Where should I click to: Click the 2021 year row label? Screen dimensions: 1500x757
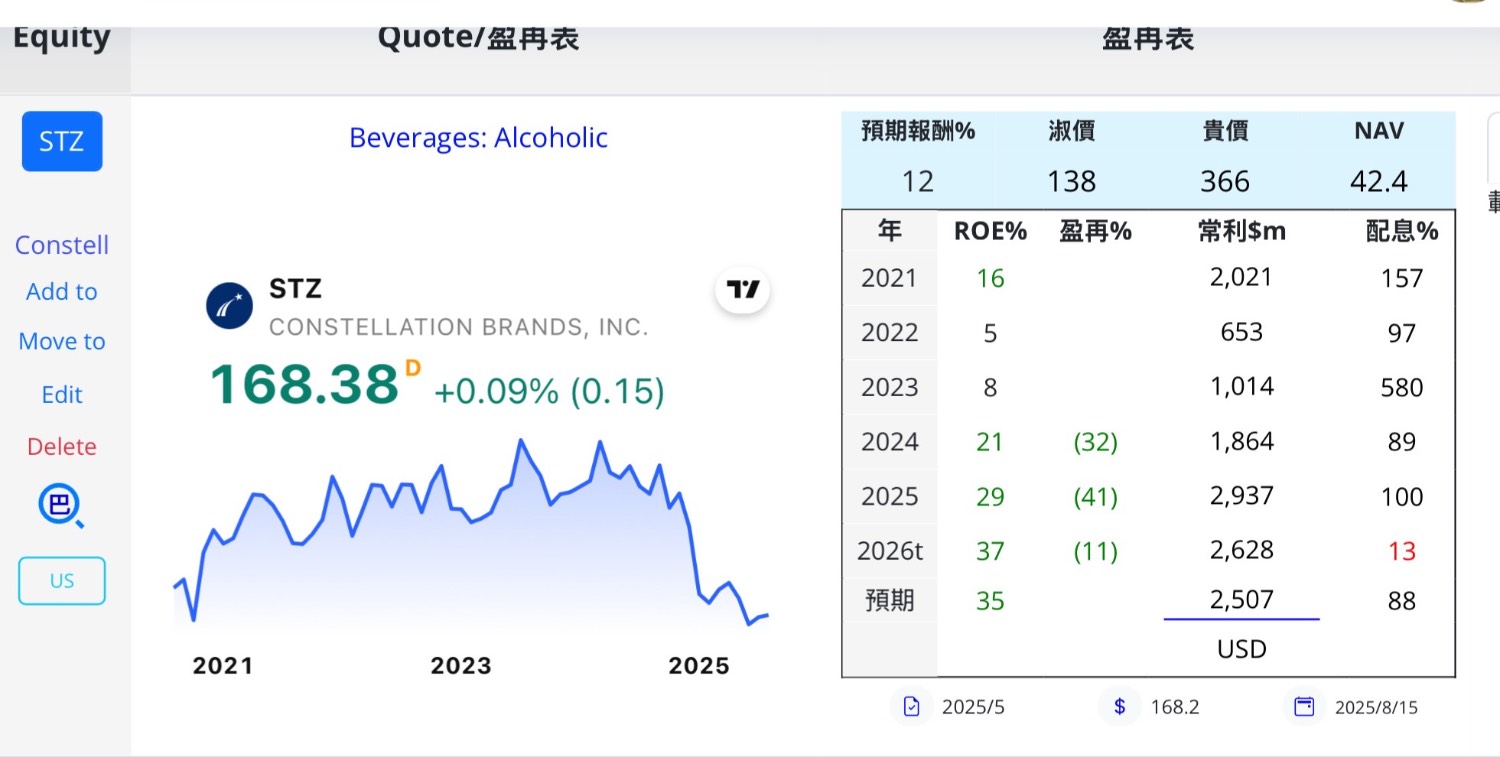tap(890, 278)
